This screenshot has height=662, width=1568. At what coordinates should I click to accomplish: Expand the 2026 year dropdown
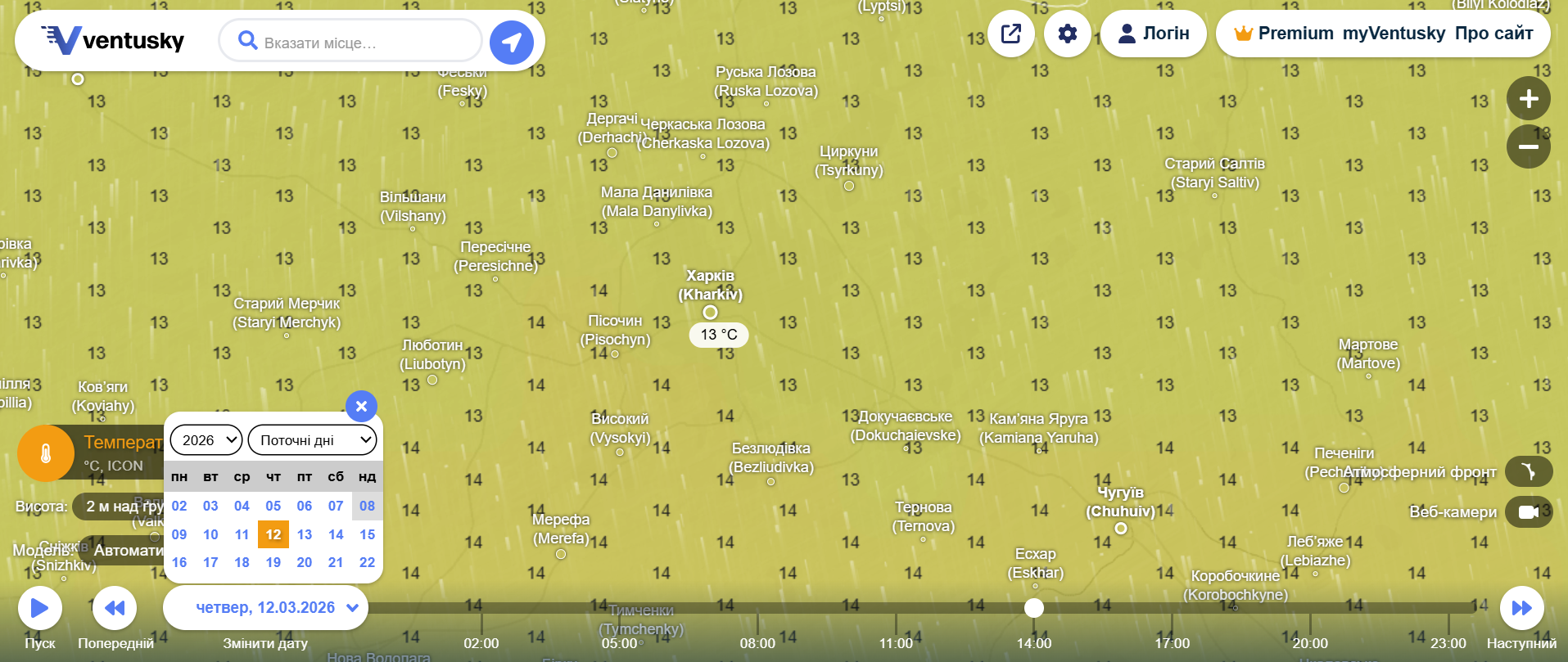[206, 440]
